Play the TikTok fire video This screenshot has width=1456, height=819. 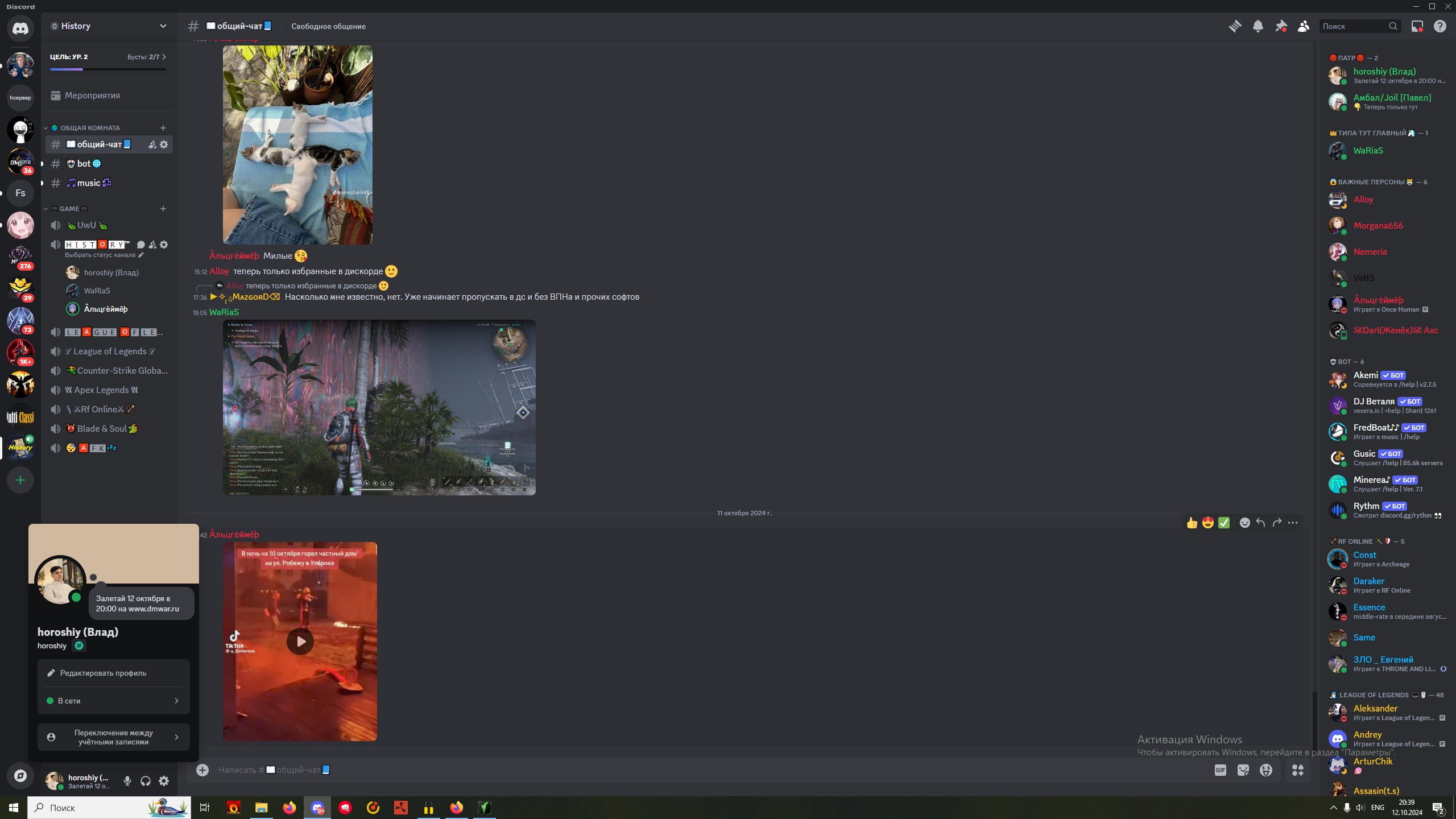pyautogui.click(x=300, y=642)
